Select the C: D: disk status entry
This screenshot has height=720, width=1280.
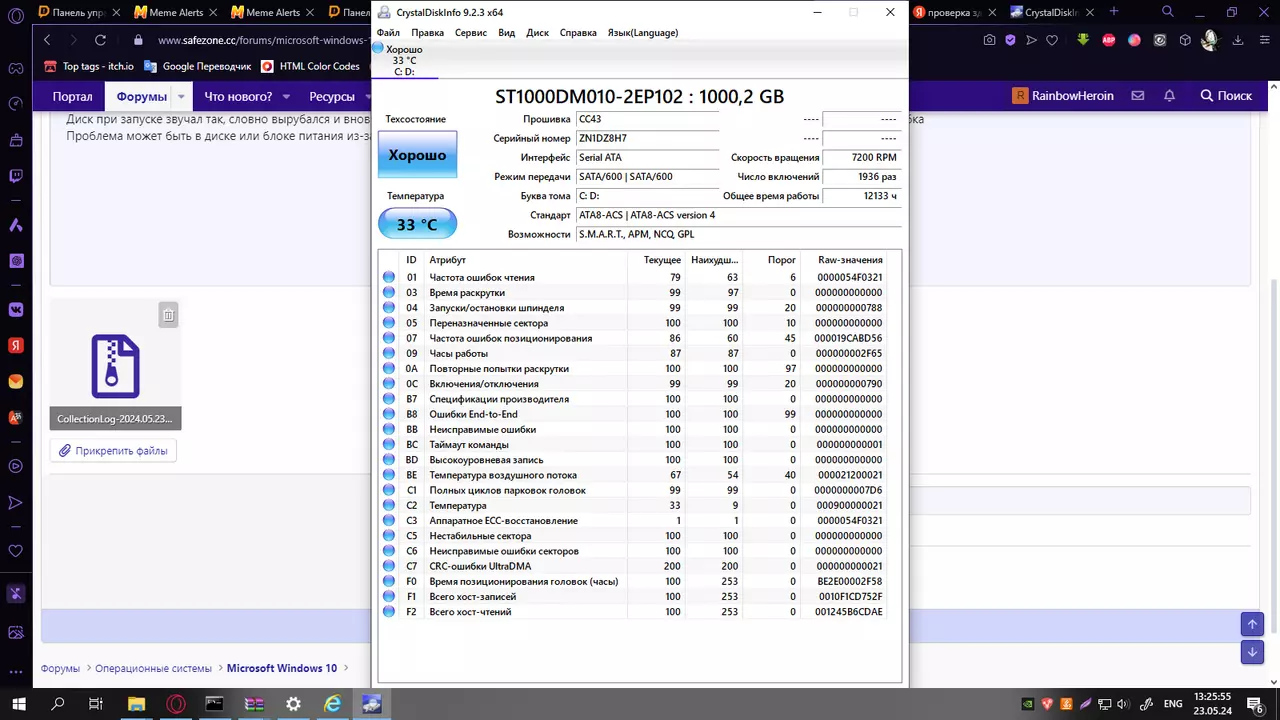(x=404, y=61)
